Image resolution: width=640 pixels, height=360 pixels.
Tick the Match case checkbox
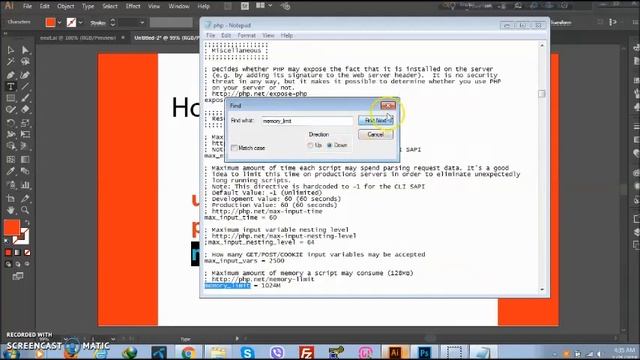click(234, 148)
